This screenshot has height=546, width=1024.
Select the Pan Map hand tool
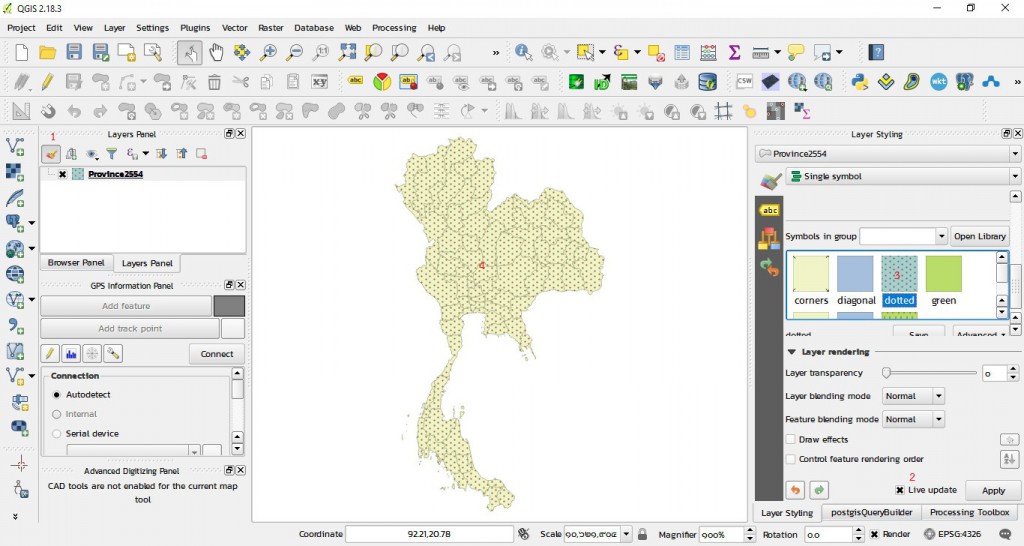pyautogui.click(x=215, y=52)
